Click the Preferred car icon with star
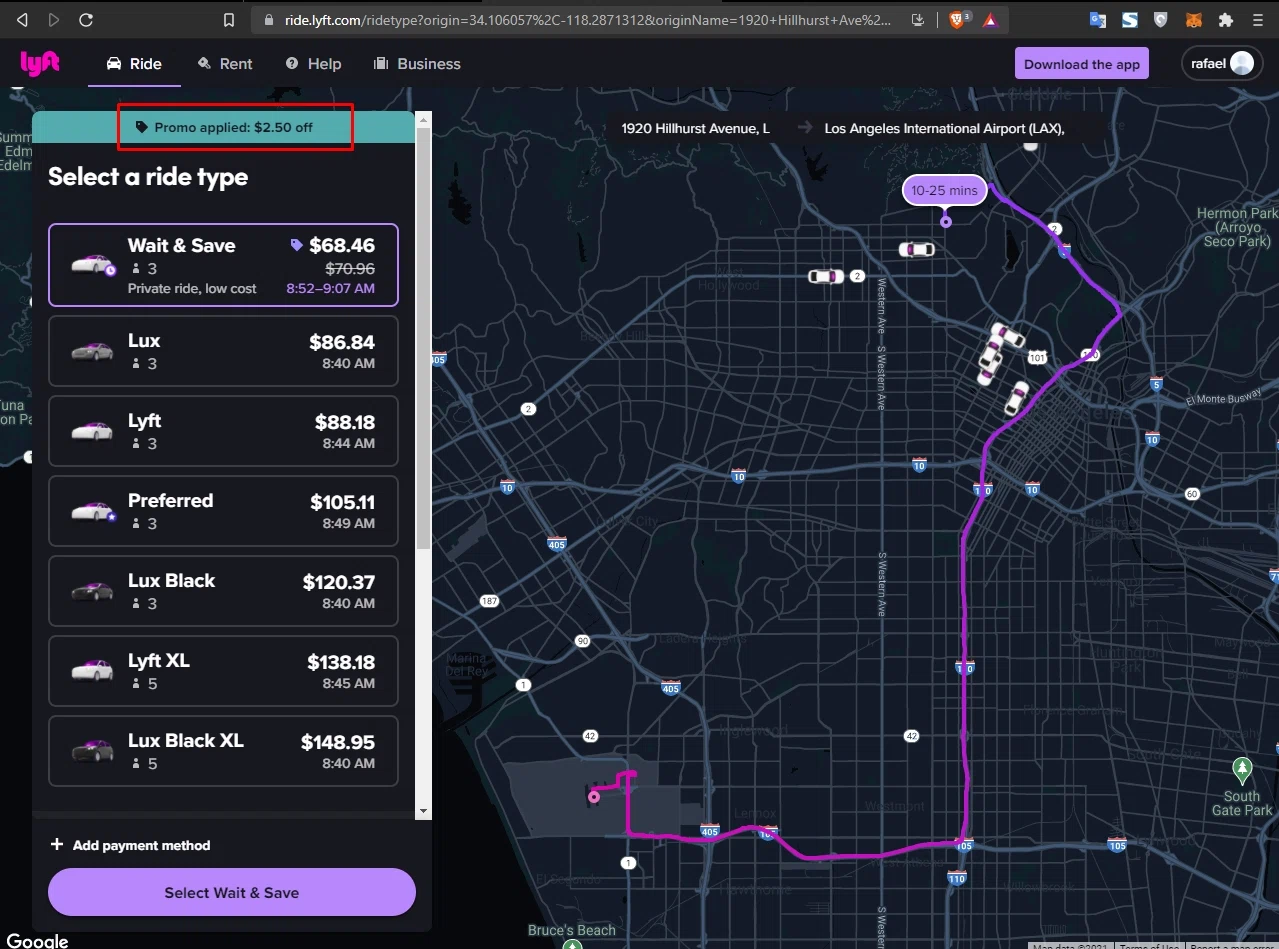 [93, 511]
